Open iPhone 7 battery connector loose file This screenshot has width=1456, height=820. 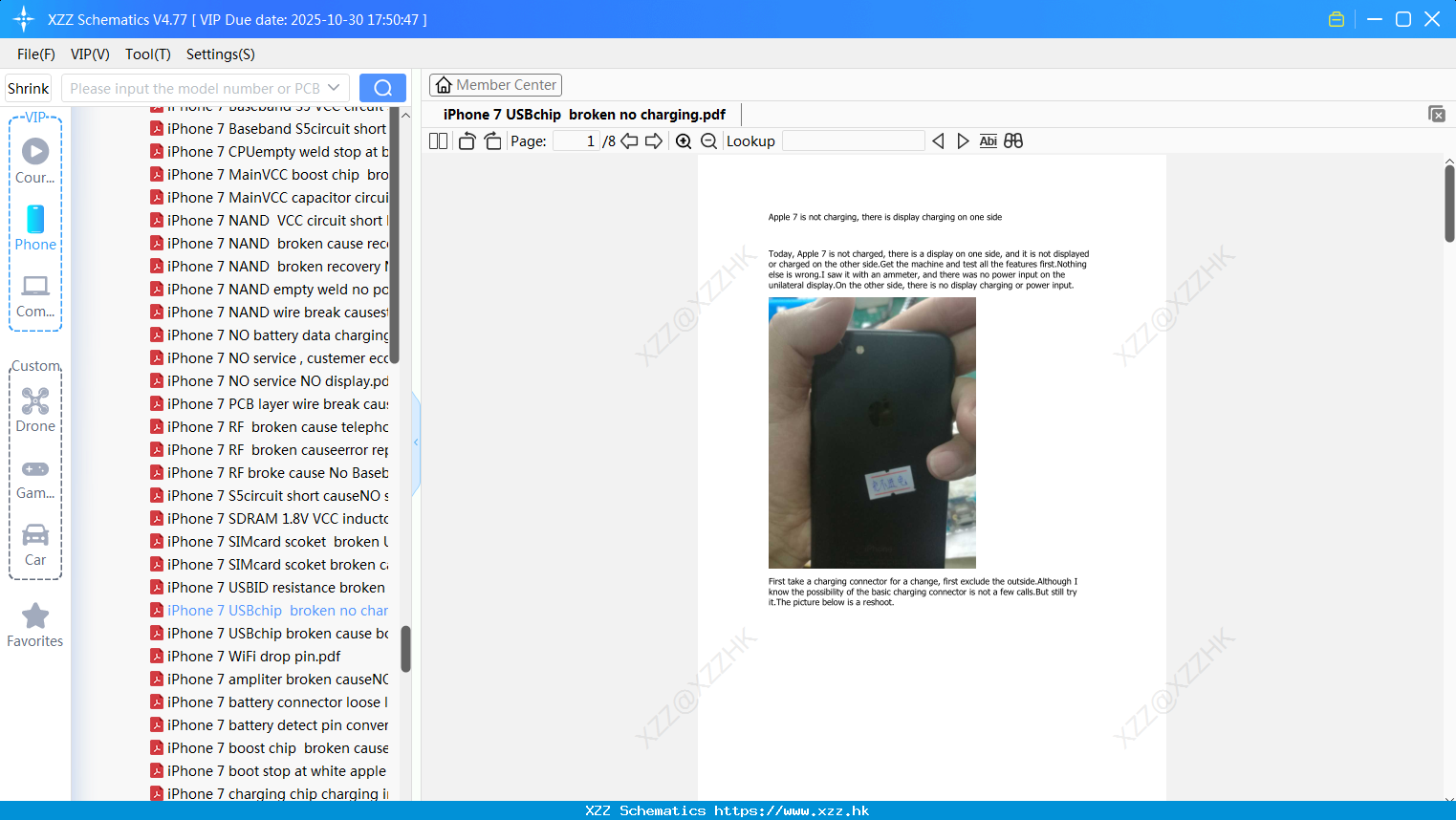pyautogui.click(x=270, y=702)
